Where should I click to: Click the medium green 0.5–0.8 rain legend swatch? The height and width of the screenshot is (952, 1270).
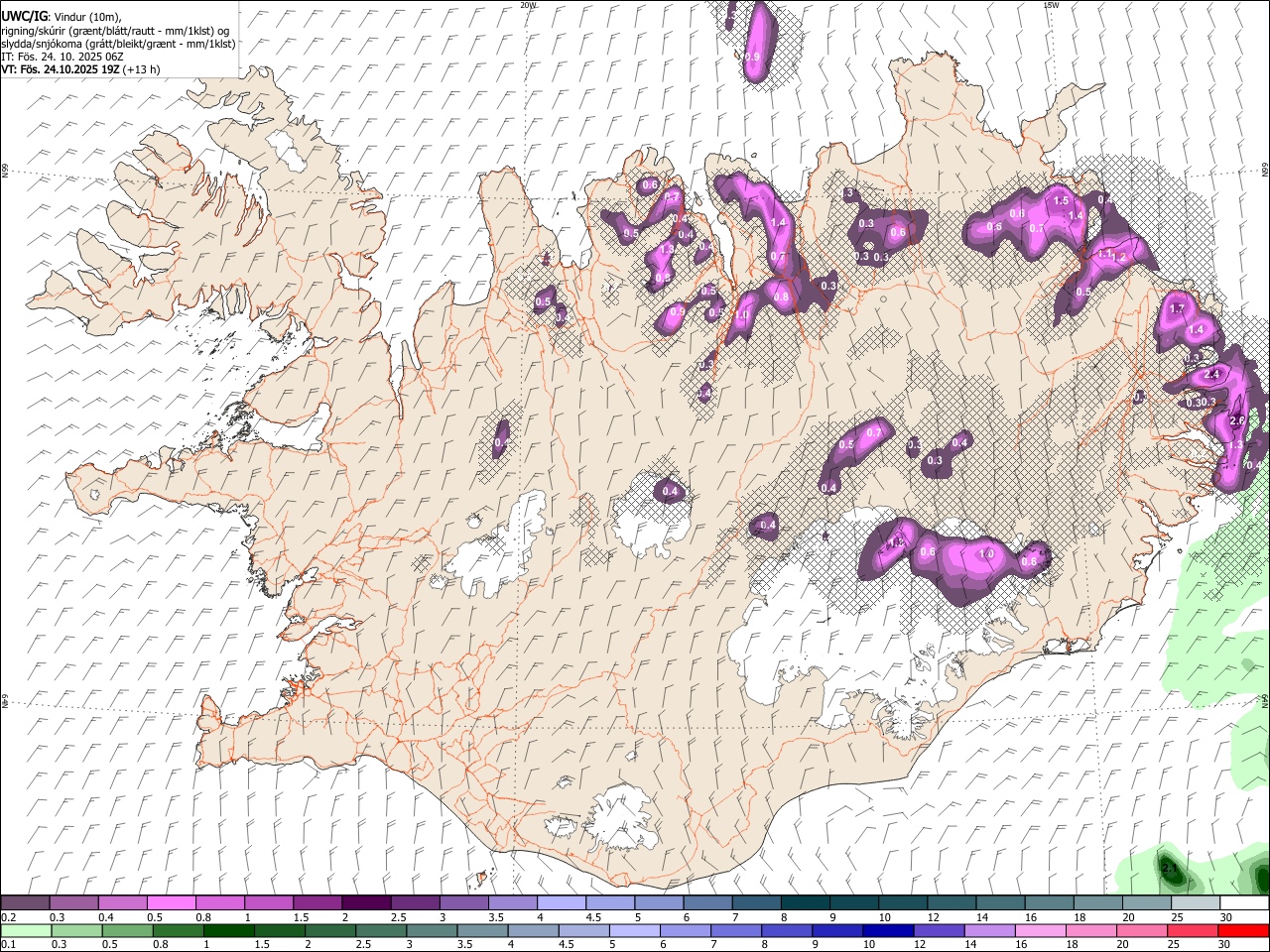pyautogui.click(x=126, y=930)
